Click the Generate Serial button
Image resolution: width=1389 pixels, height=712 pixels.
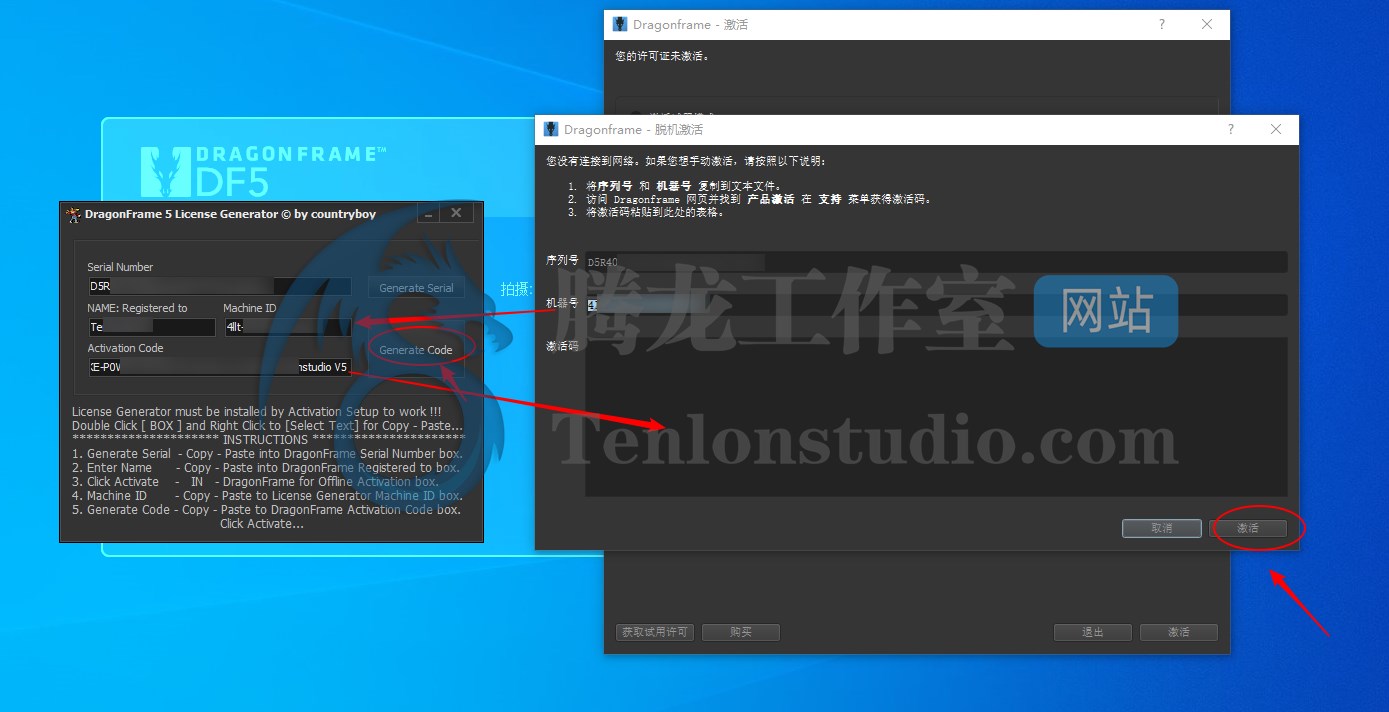tap(416, 288)
